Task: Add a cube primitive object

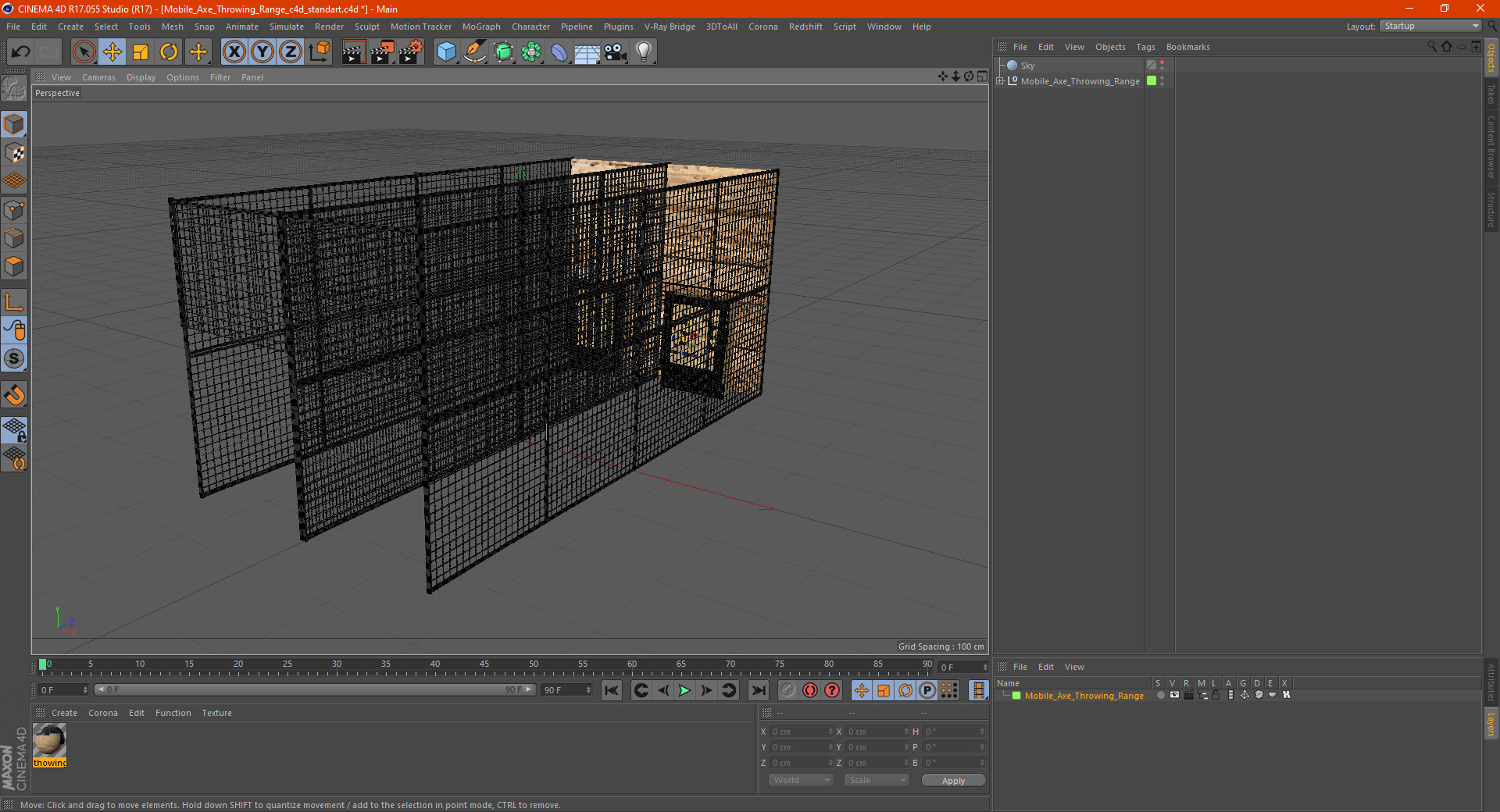Action: pyautogui.click(x=446, y=52)
